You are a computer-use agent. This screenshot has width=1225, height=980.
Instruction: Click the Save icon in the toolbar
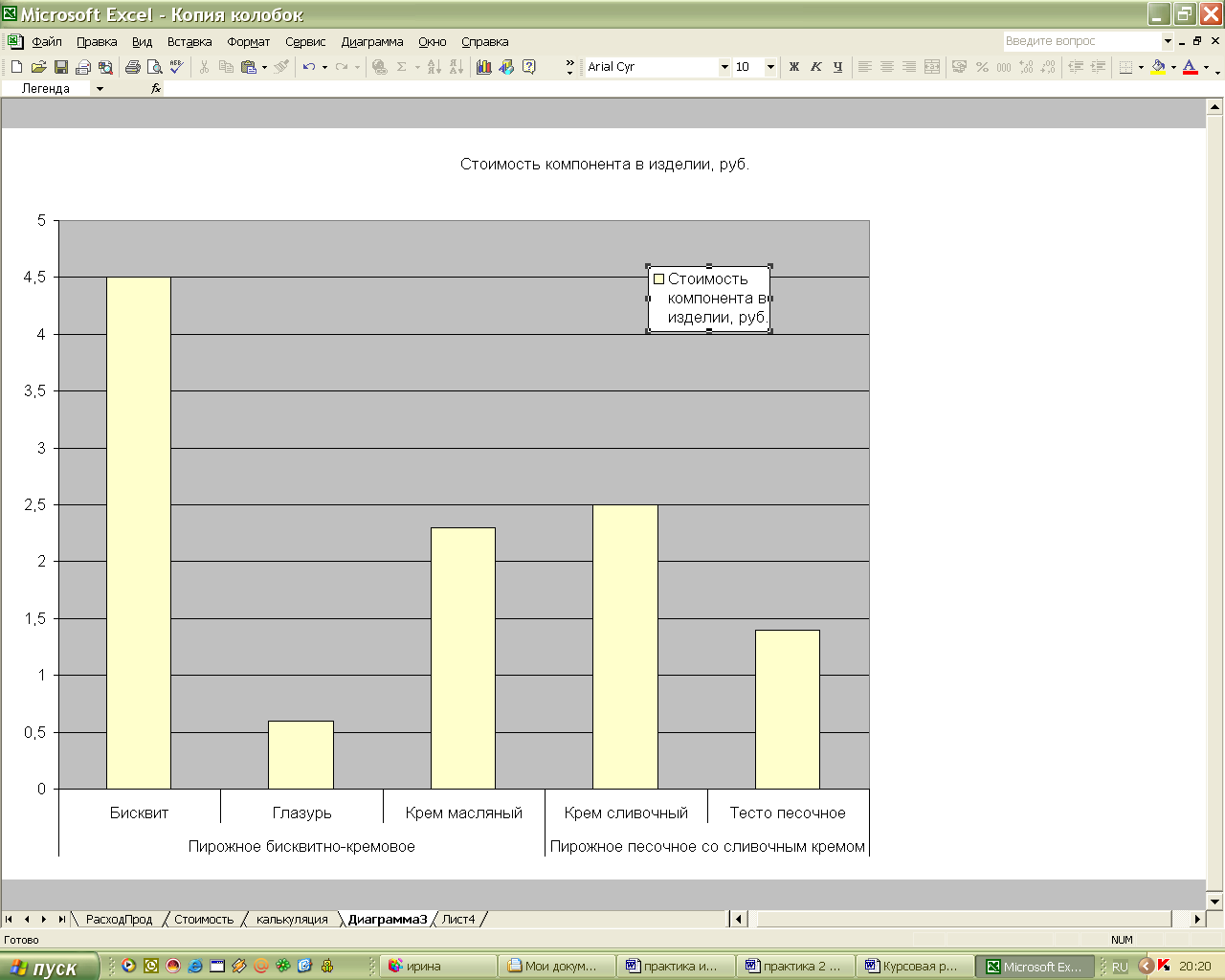61,67
